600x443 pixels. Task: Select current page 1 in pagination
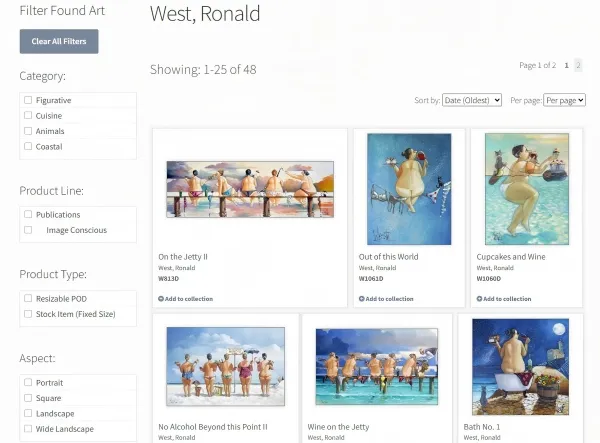pyautogui.click(x=566, y=65)
